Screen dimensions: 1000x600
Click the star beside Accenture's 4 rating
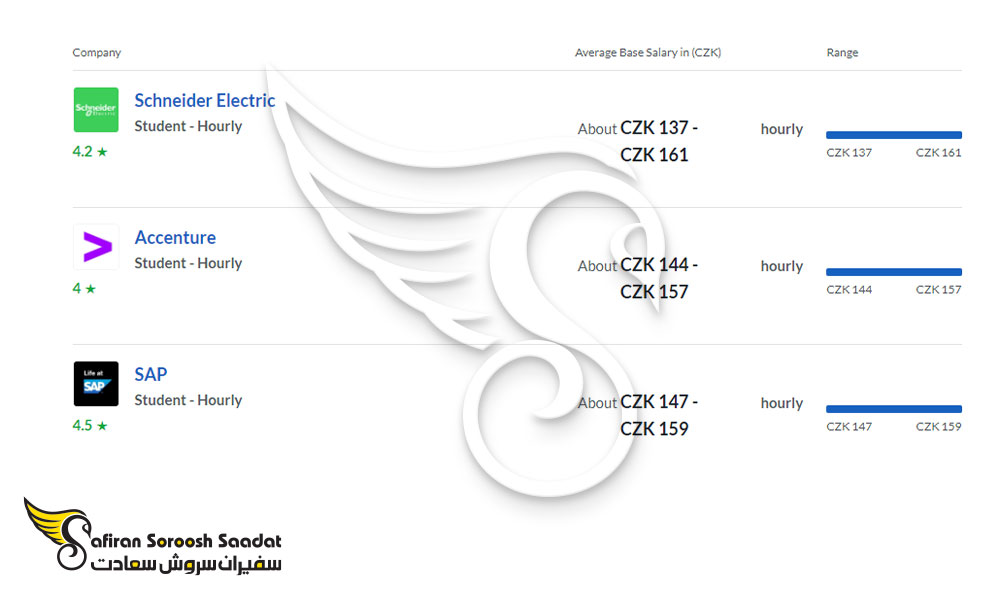coord(91,289)
